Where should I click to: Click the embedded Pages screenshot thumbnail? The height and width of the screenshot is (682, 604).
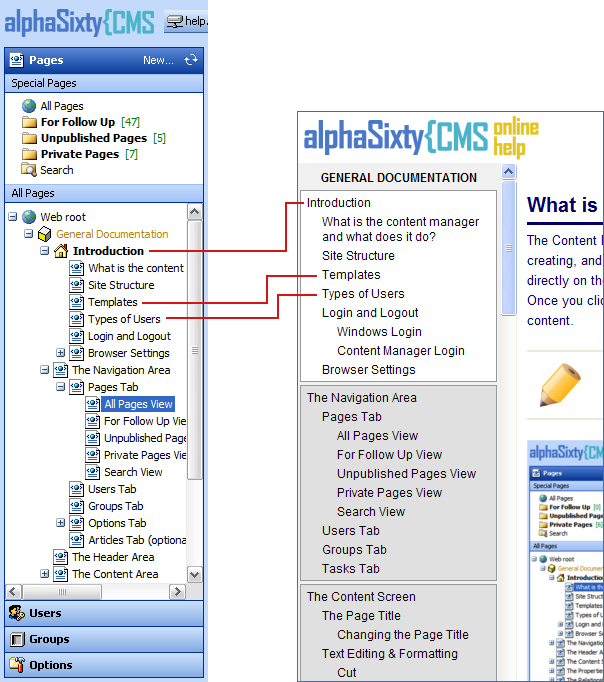[565, 560]
